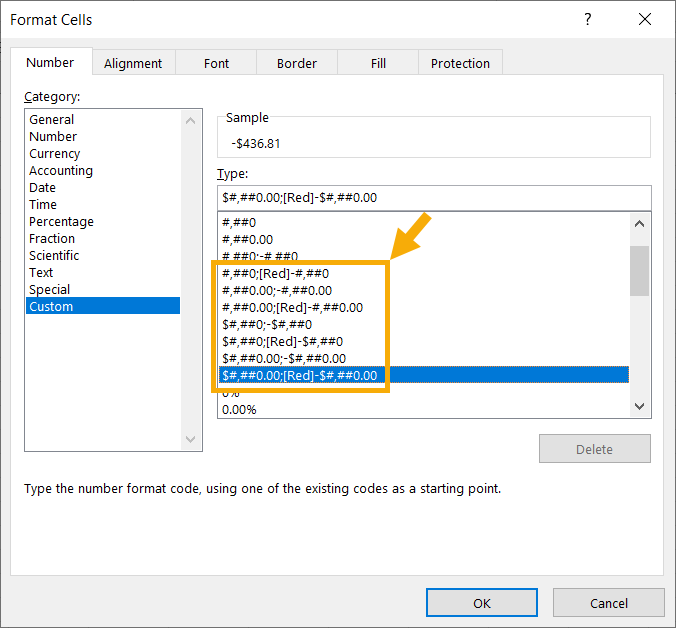The height and width of the screenshot is (628, 676).
Task: Select the Fill tab
Action: coord(378,63)
